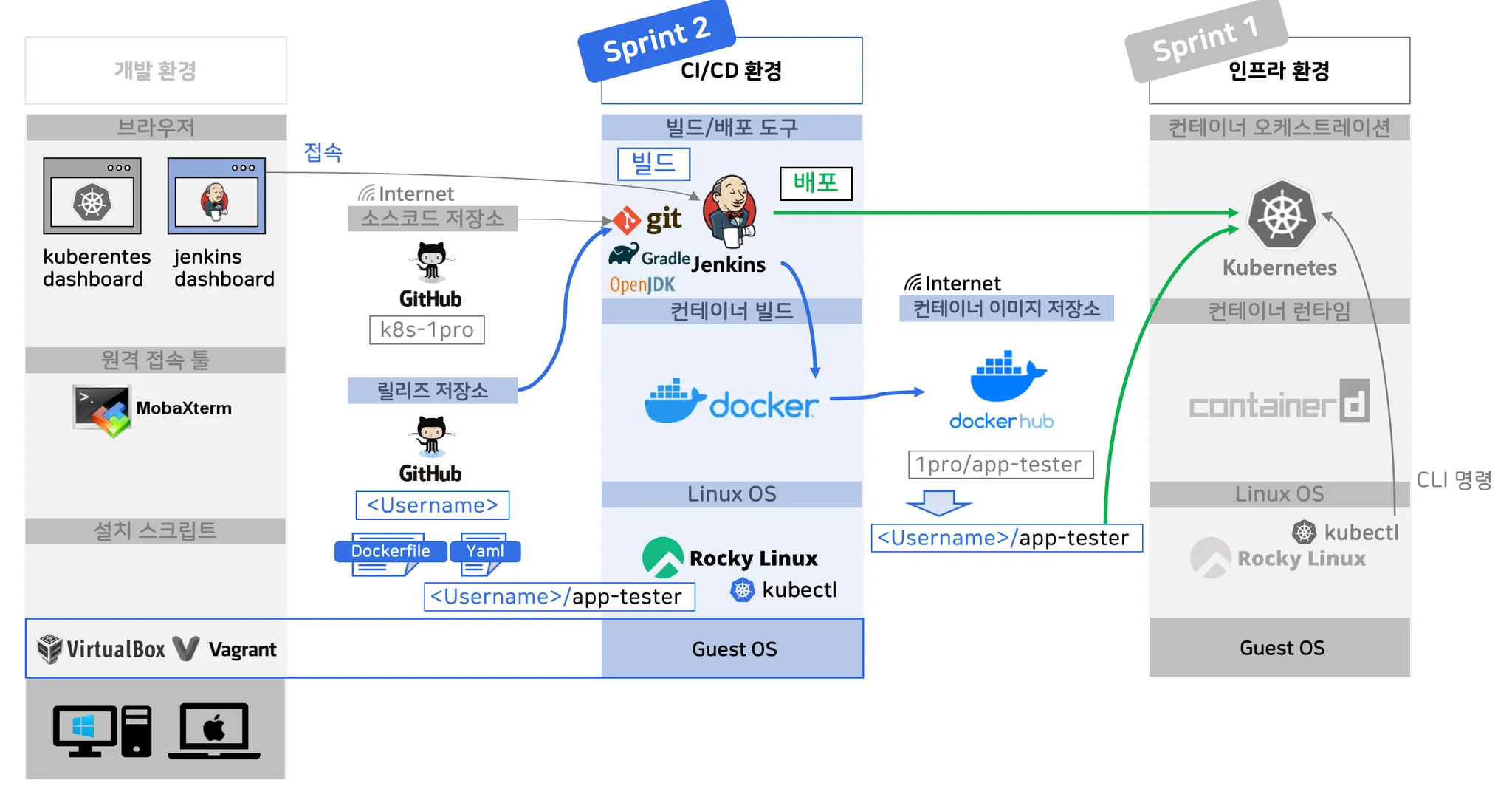
Task: Click the Windows desktop computer icon
Action: (x=102, y=731)
